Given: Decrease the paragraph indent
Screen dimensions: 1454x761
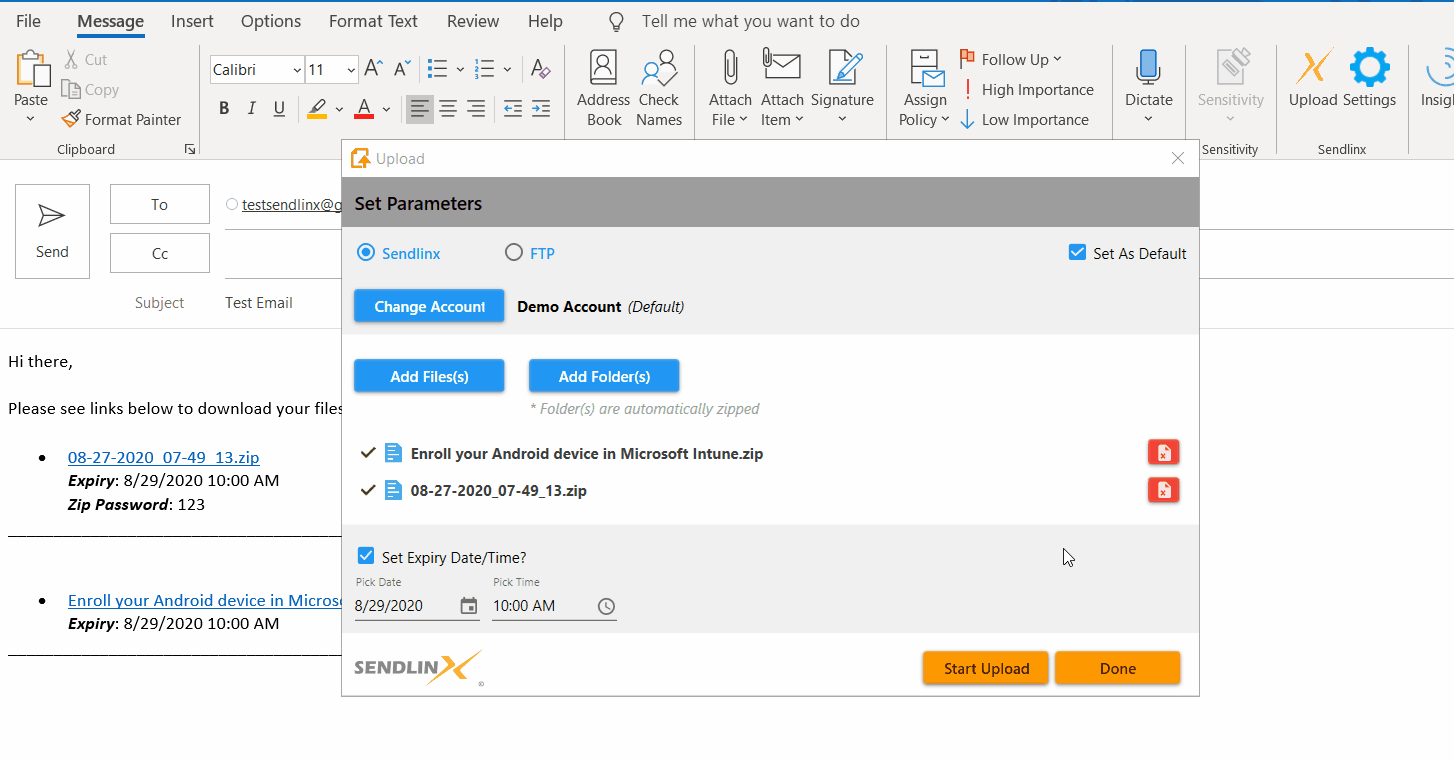Looking at the screenshot, I should 513,109.
